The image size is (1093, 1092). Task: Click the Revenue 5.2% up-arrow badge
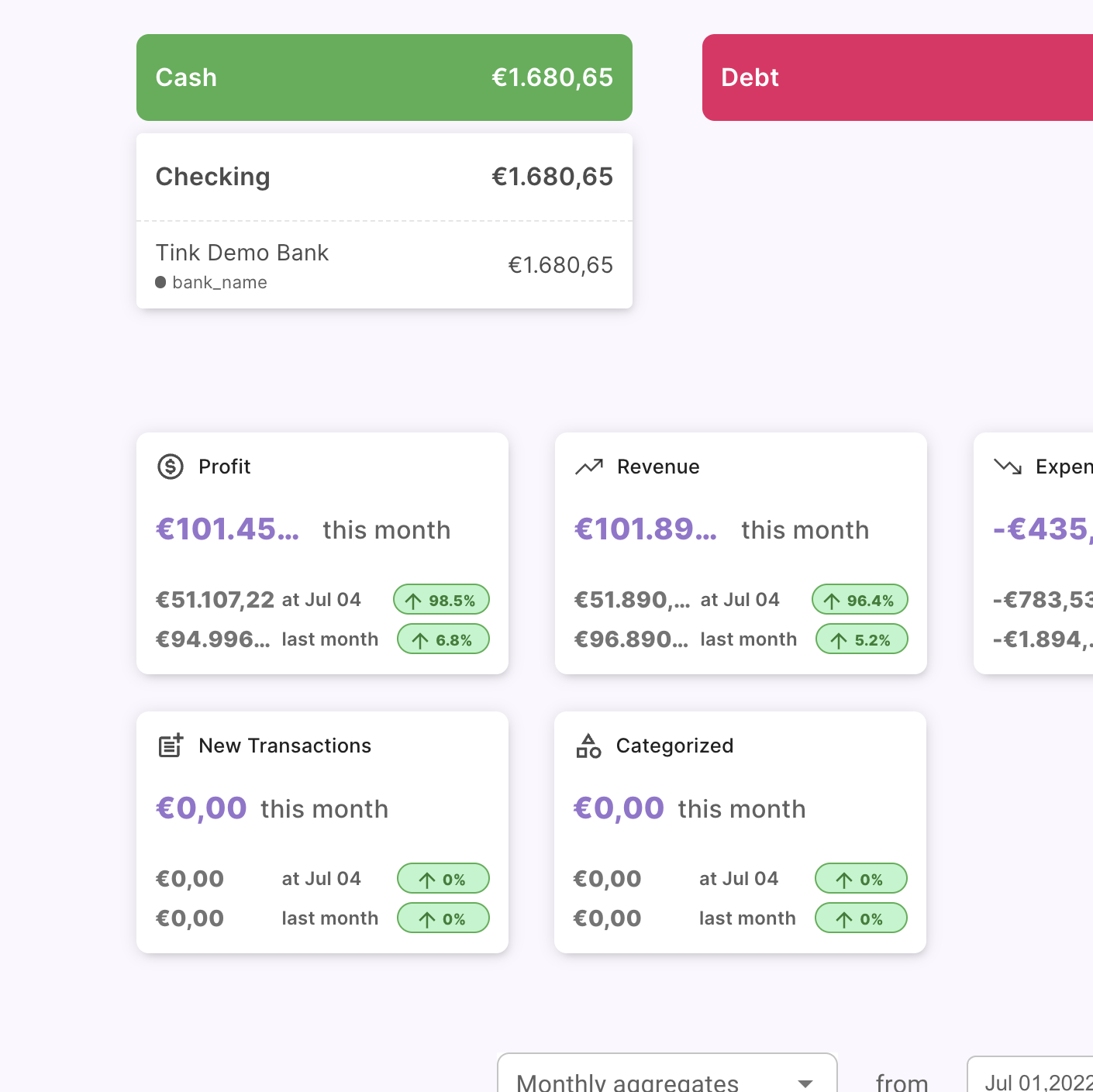861,639
